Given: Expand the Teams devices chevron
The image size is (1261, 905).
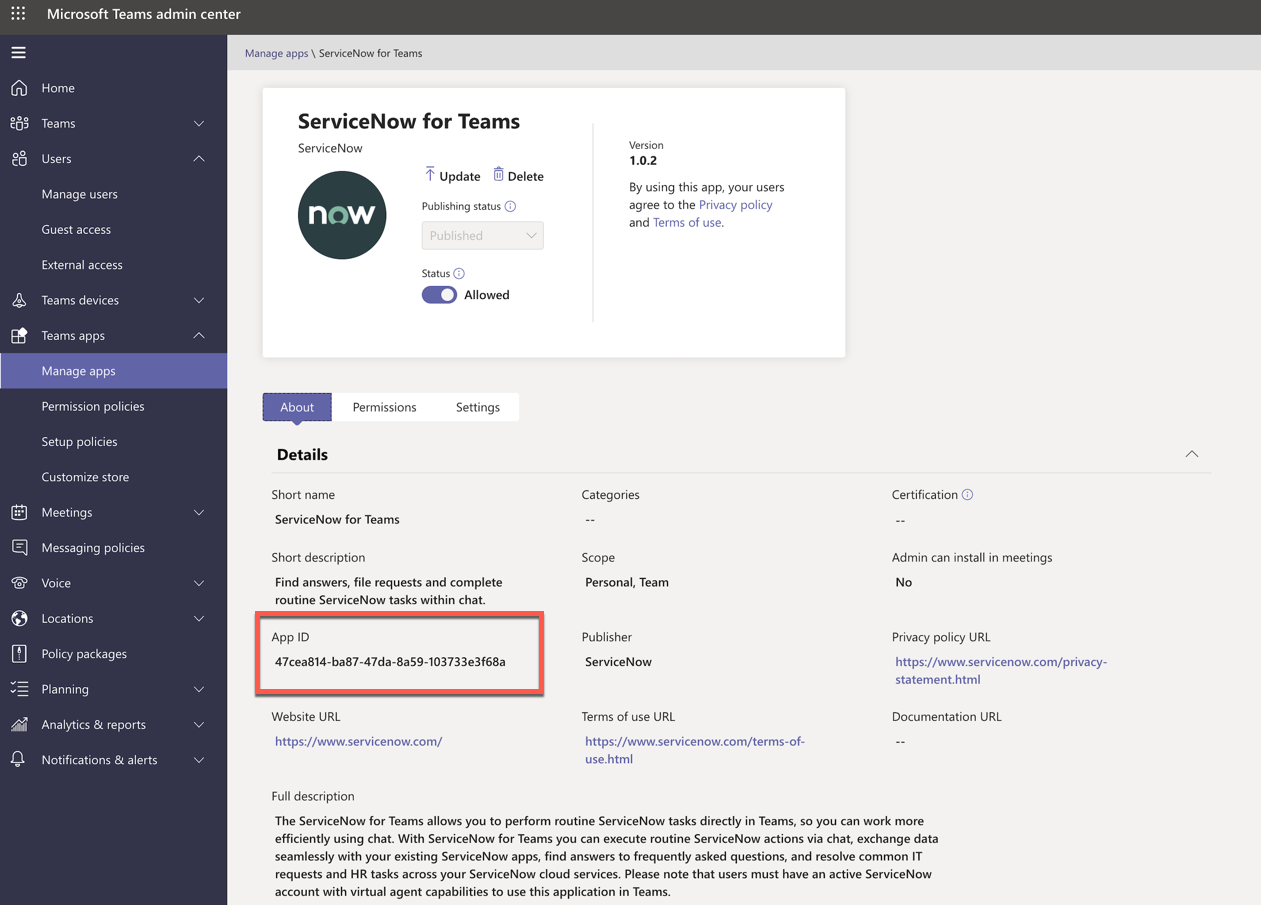Looking at the screenshot, I should point(199,300).
